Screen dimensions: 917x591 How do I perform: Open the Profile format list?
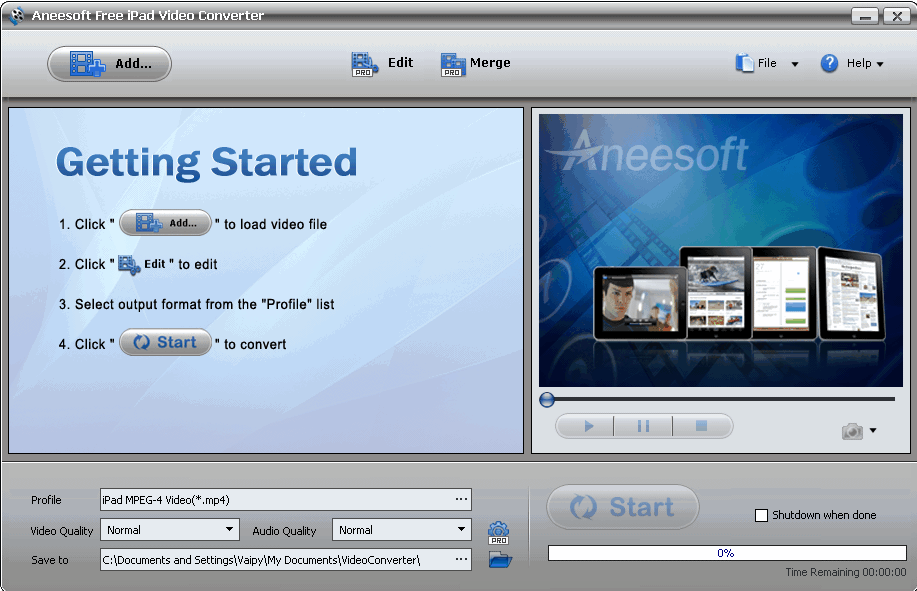(461, 499)
